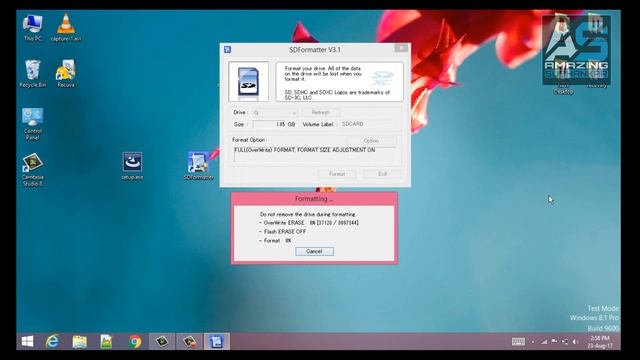Click the SDFormatter title bar icon
The width and height of the screenshot is (640, 360).
[x=227, y=49]
